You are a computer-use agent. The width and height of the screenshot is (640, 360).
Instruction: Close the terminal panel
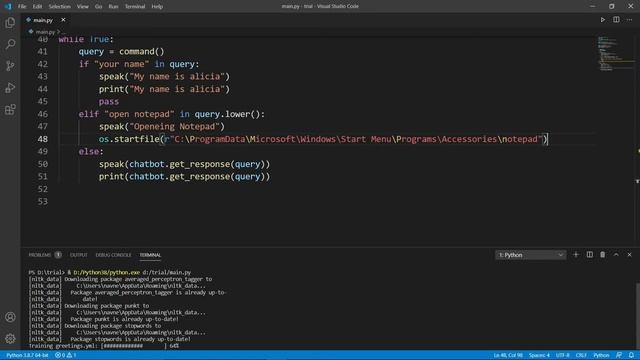pos(629,255)
